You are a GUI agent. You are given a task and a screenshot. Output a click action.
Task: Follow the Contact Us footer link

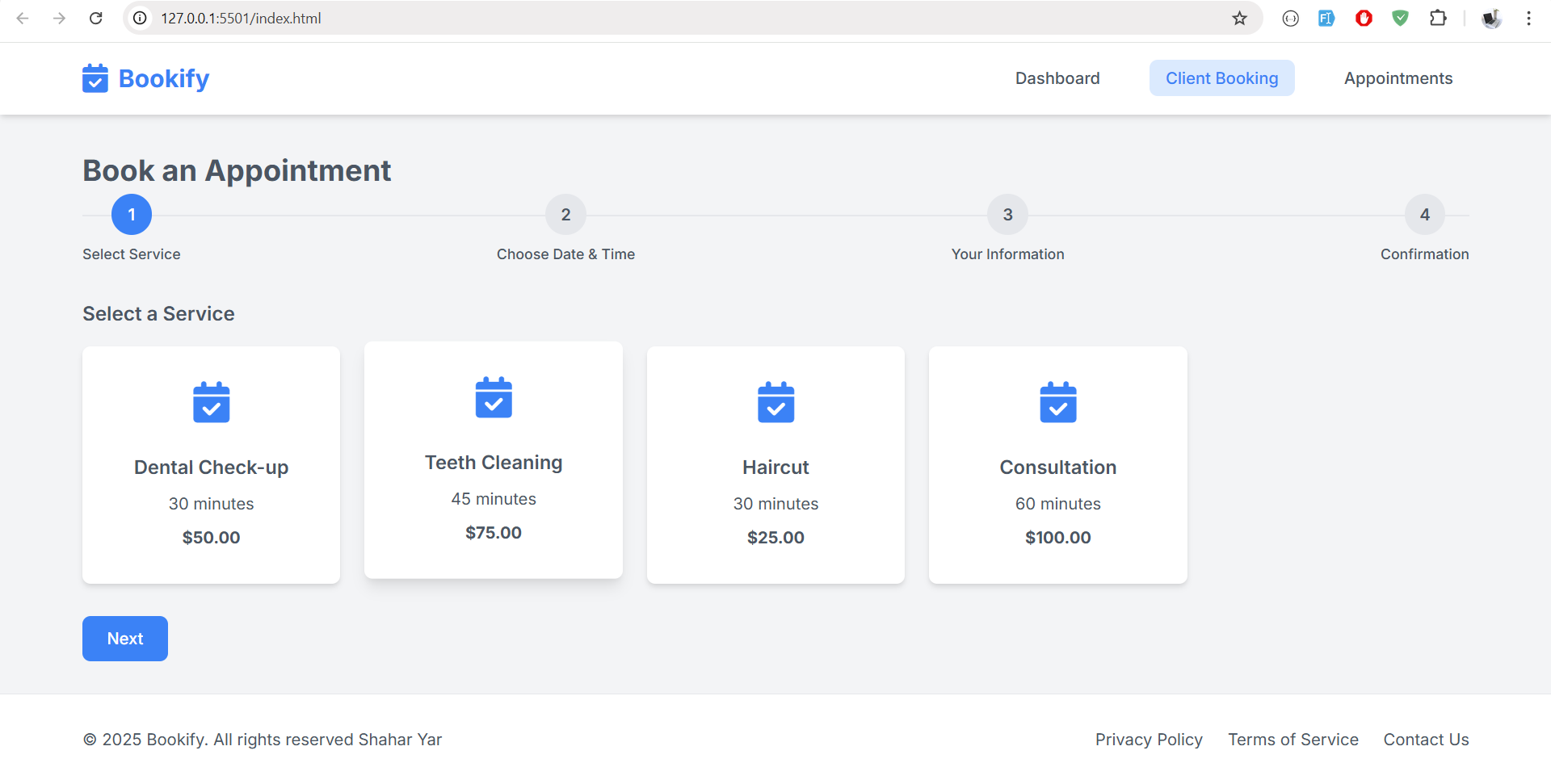(x=1426, y=740)
